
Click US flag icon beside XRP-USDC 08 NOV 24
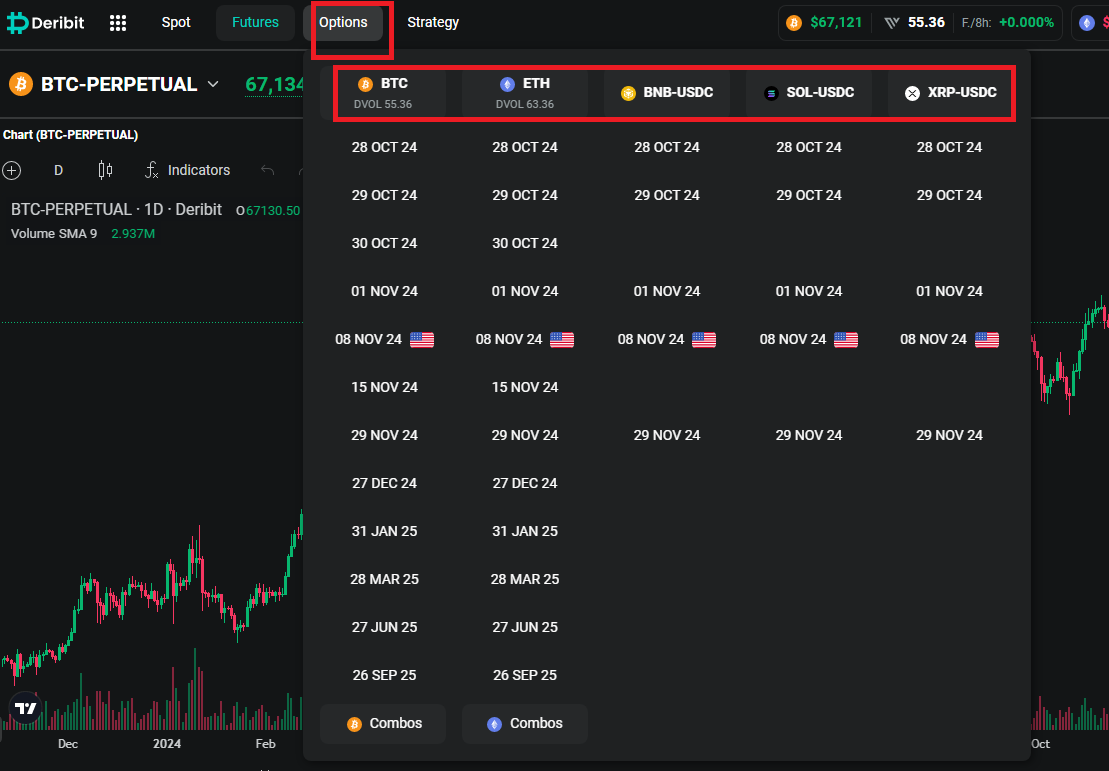987,340
